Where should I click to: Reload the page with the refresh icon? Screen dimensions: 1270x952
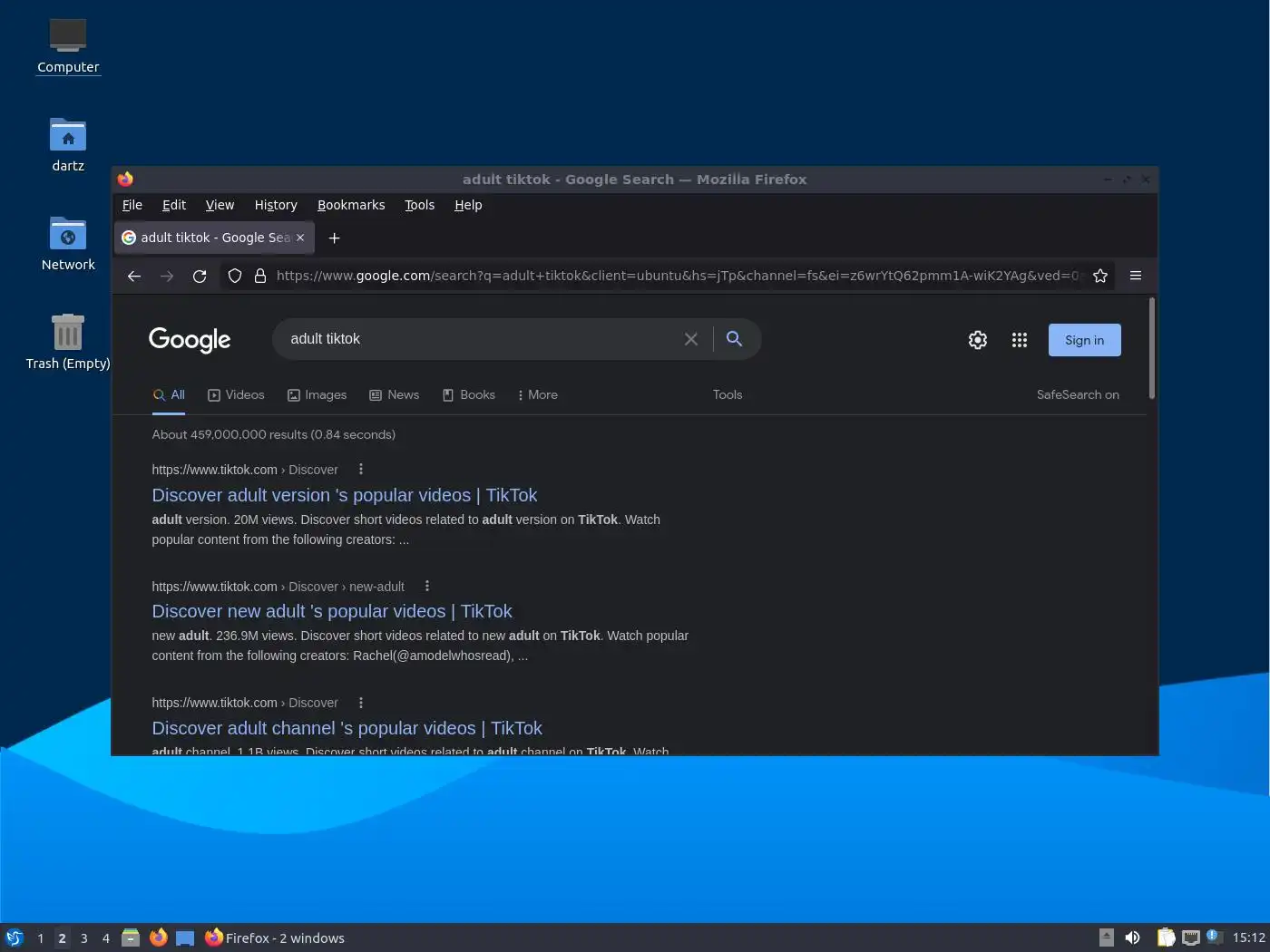[x=200, y=277]
